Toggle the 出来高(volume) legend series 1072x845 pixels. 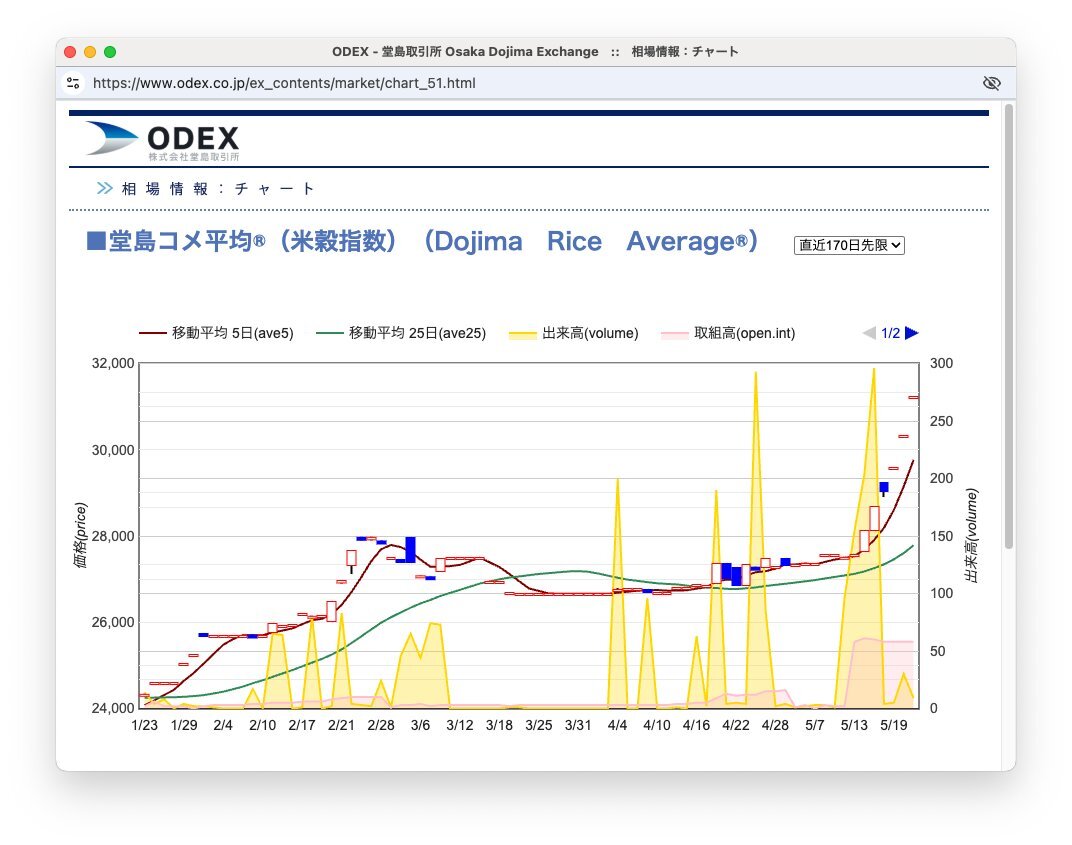point(574,333)
